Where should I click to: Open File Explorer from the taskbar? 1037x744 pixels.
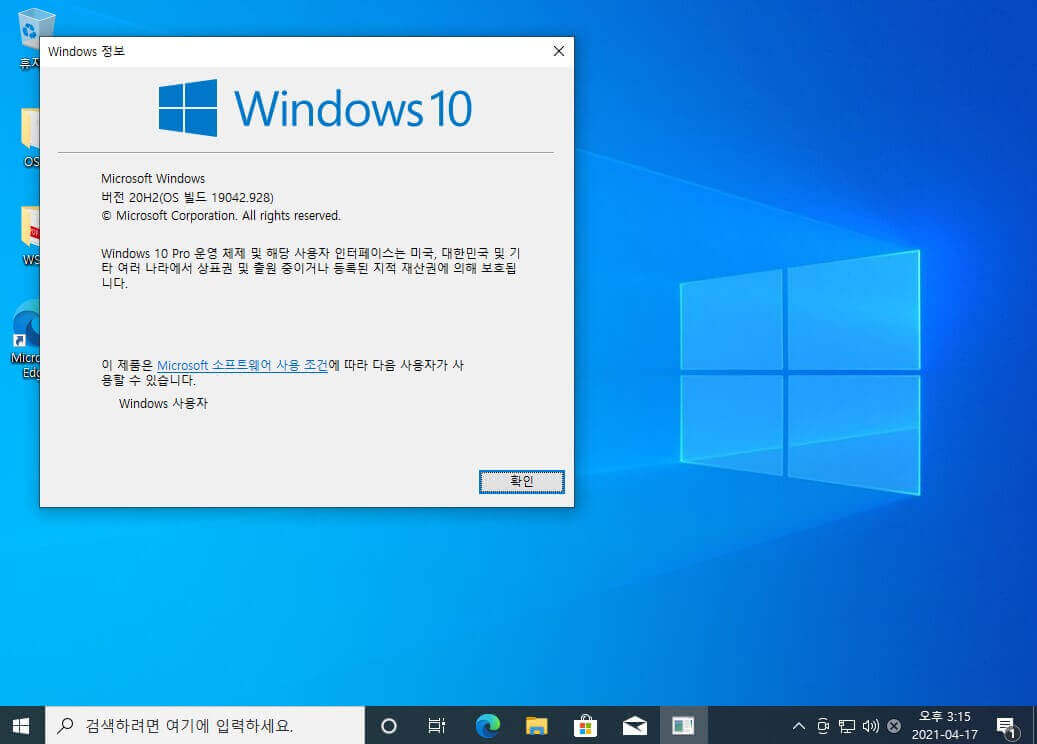[x=536, y=725]
